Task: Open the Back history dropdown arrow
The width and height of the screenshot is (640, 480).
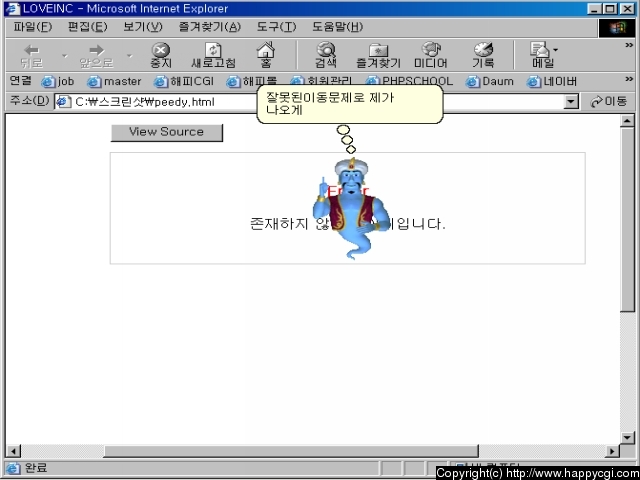Action: point(64,55)
